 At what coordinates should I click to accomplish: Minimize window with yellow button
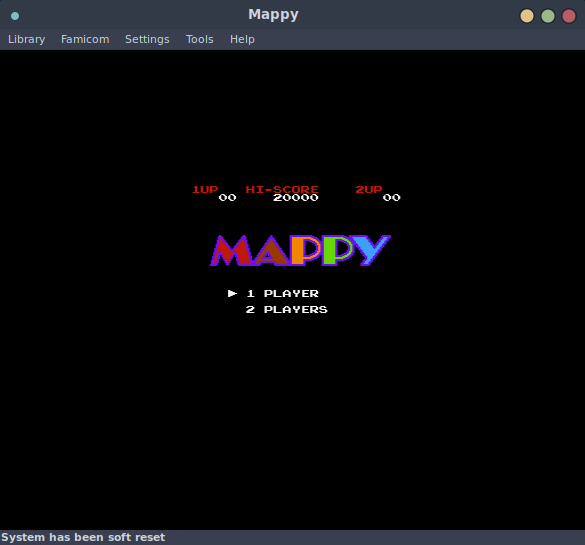click(x=527, y=16)
